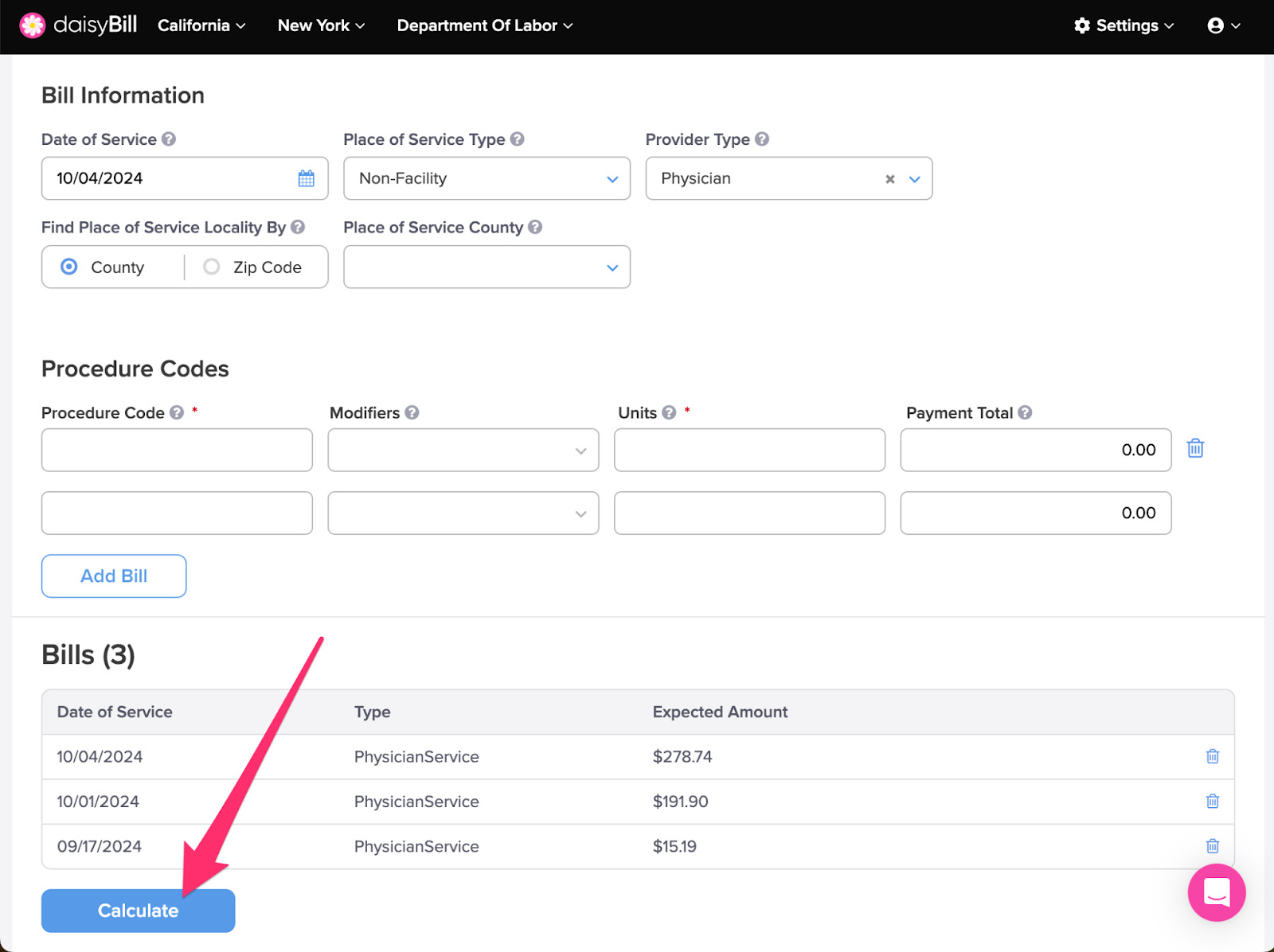Select the Zip Code radio option
The width and height of the screenshot is (1274, 952).
pyautogui.click(x=211, y=267)
